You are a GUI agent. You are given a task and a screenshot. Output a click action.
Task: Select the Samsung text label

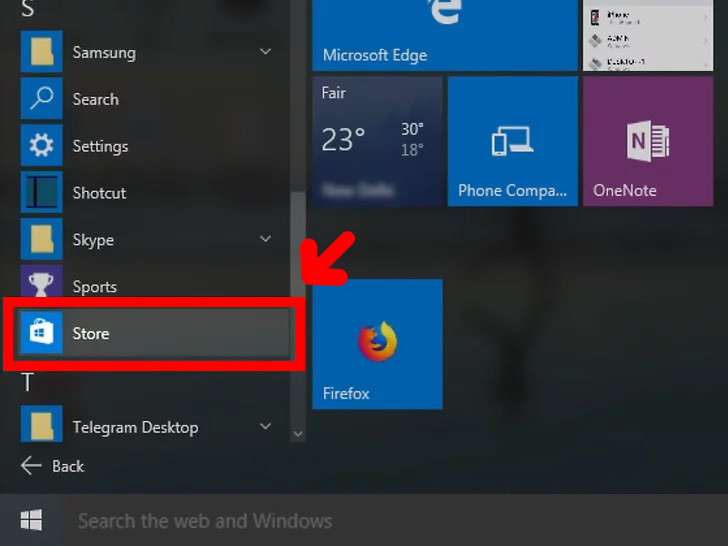(x=104, y=52)
